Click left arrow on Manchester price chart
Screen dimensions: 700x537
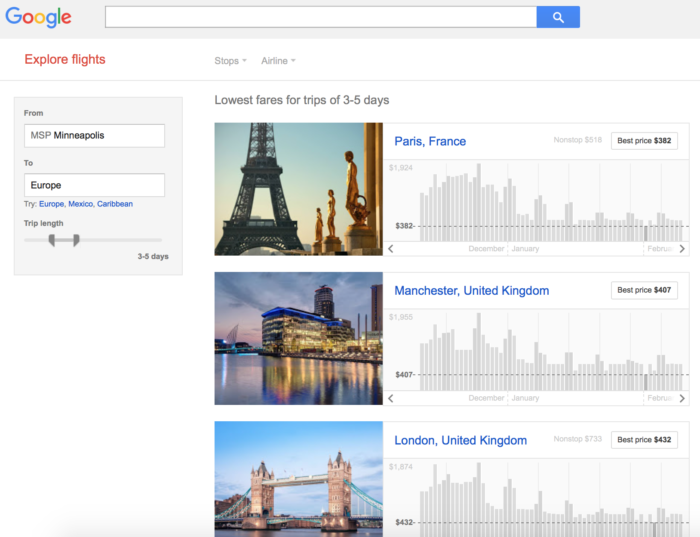coord(391,398)
